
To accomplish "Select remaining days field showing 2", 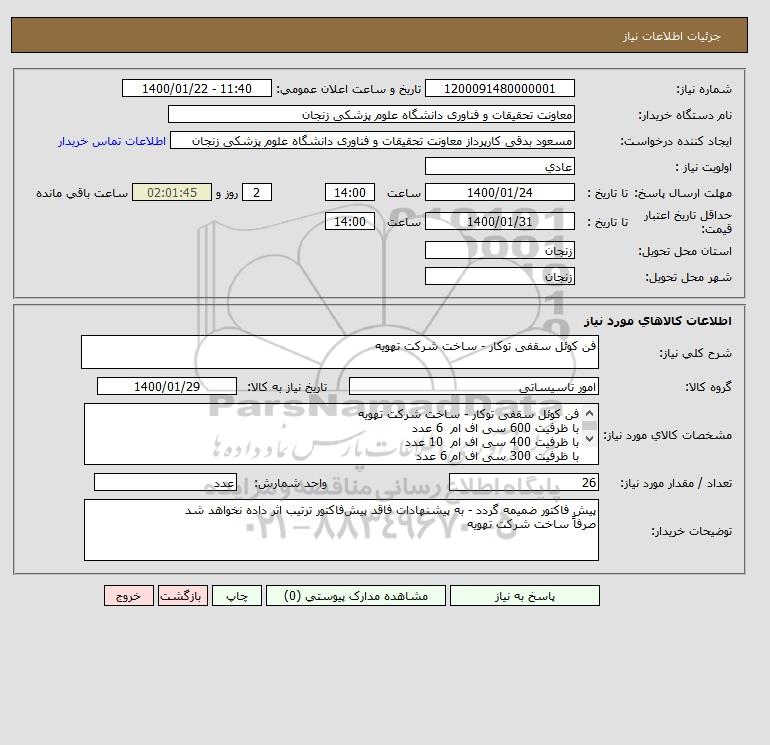I will [256, 193].
